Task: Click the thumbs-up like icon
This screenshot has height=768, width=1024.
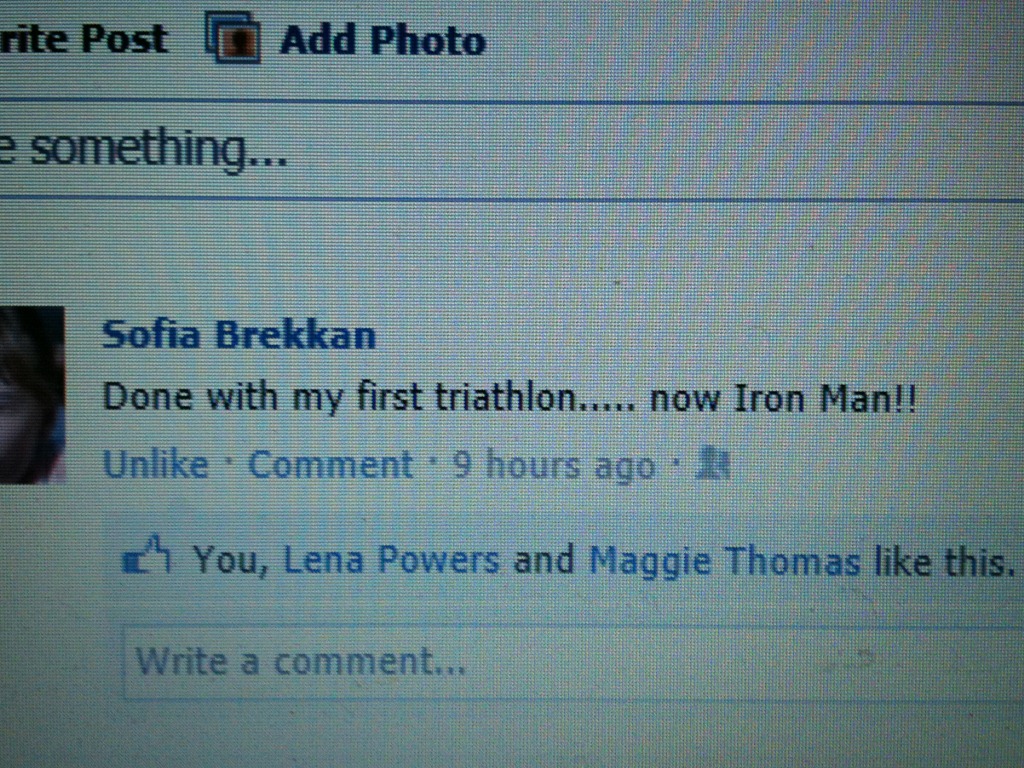Action: coord(147,556)
